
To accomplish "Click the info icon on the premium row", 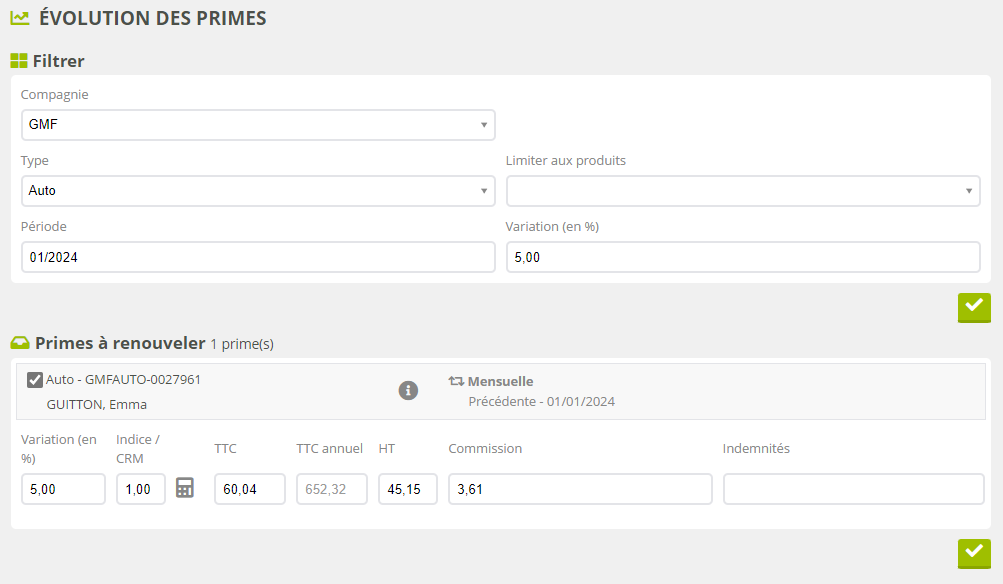I will [408, 390].
